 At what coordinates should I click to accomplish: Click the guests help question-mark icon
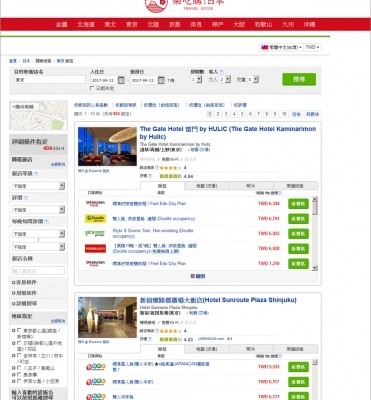tap(221, 72)
